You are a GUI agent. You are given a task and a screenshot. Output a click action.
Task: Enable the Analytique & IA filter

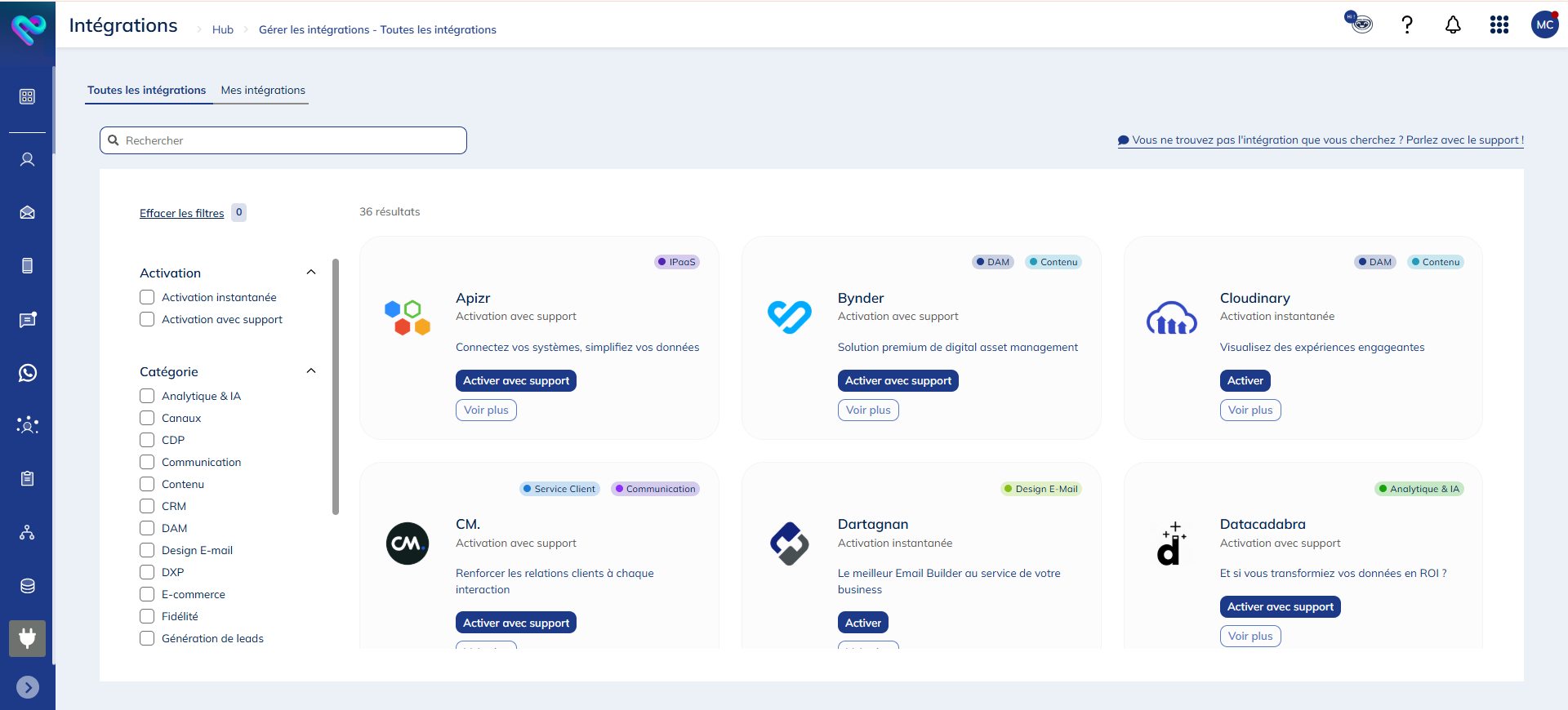tap(147, 396)
